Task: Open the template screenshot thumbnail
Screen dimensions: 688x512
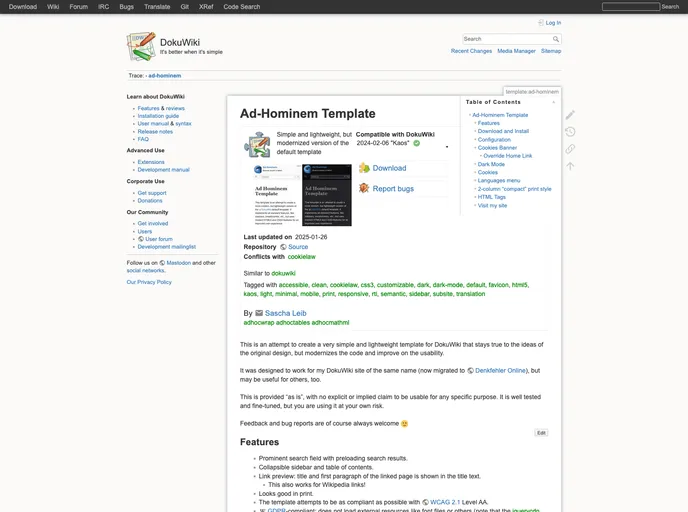Action: point(302,195)
